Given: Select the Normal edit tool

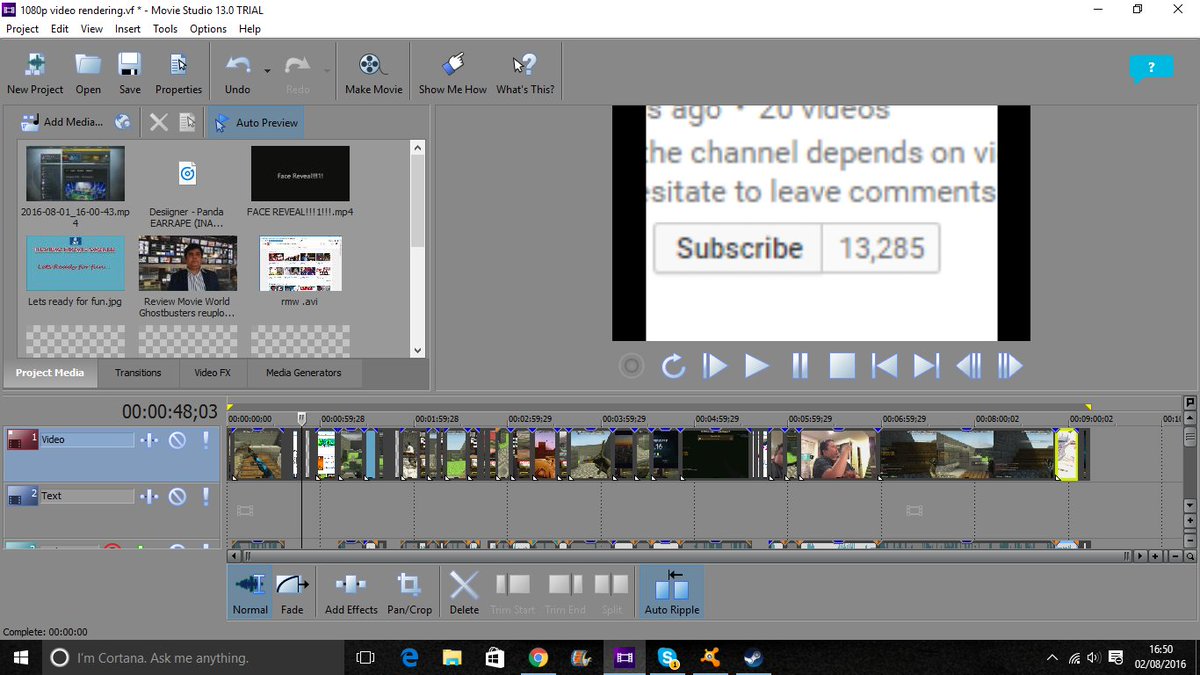Looking at the screenshot, I should pyautogui.click(x=250, y=592).
